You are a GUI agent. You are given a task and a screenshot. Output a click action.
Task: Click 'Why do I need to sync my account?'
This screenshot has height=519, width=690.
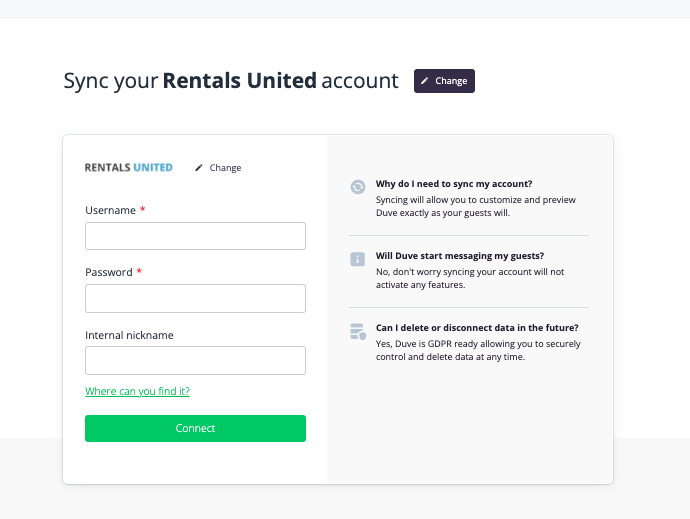click(x=454, y=184)
